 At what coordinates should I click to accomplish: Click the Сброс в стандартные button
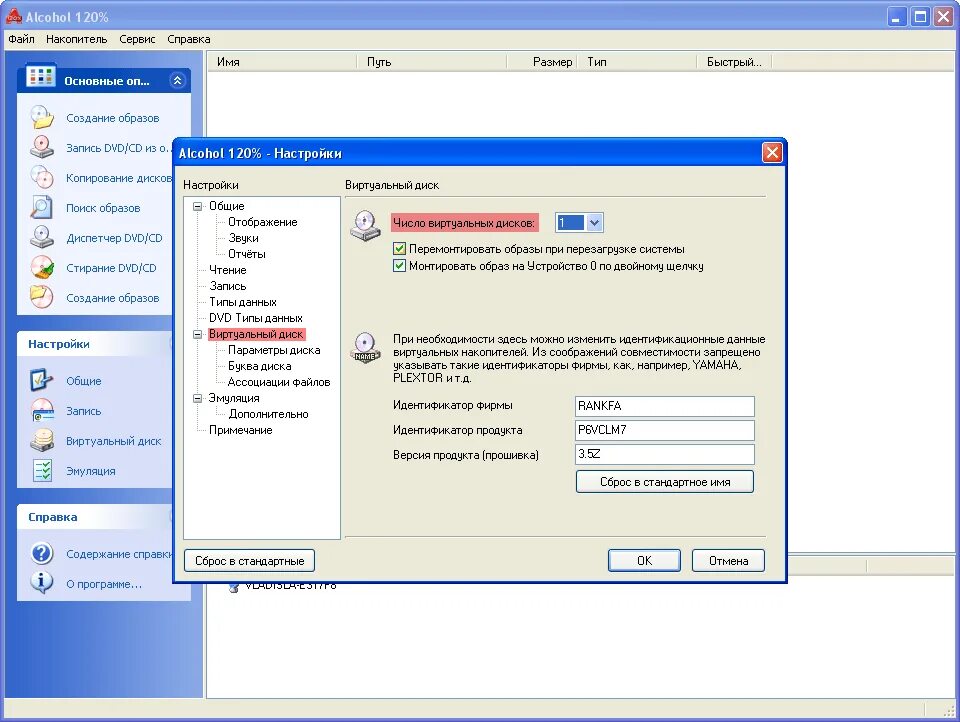click(249, 561)
